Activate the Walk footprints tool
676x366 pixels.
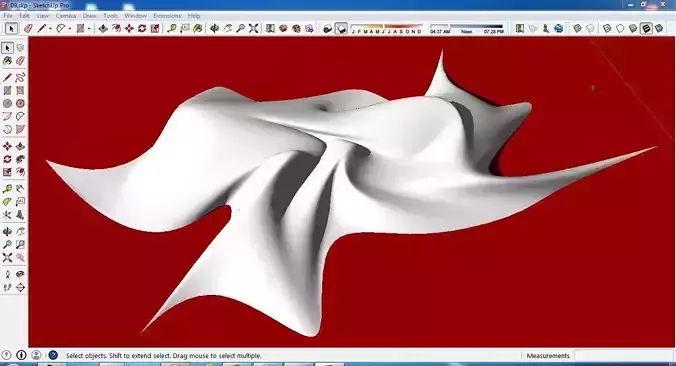point(7,288)
